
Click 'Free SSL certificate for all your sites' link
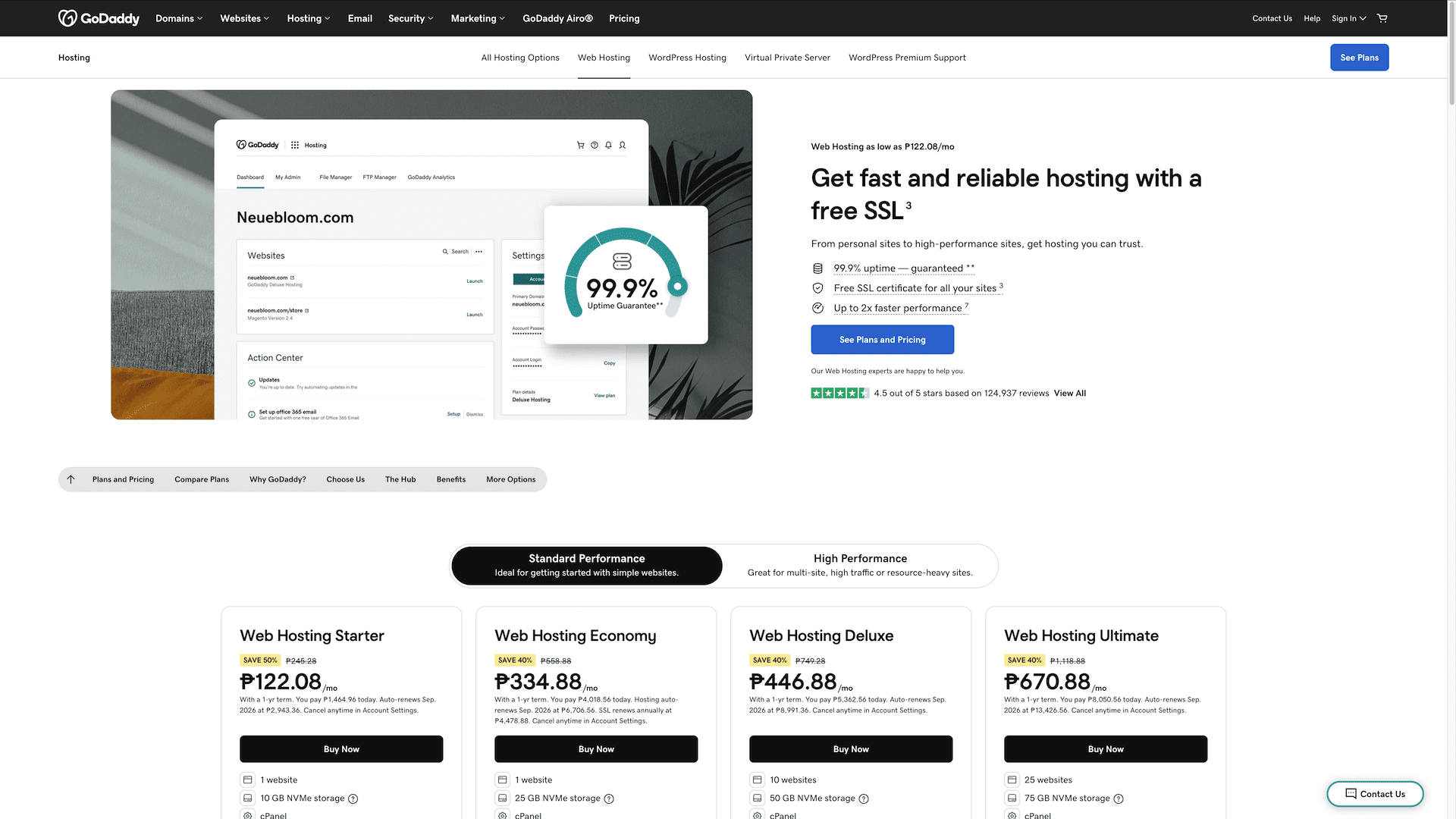click(918, 288)
